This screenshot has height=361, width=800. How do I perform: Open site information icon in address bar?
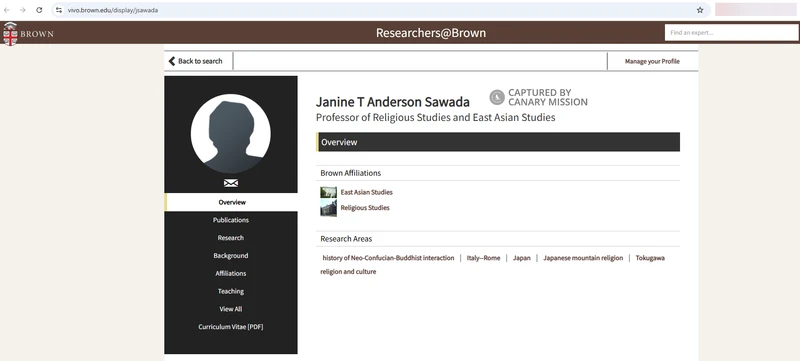point(59,10)
